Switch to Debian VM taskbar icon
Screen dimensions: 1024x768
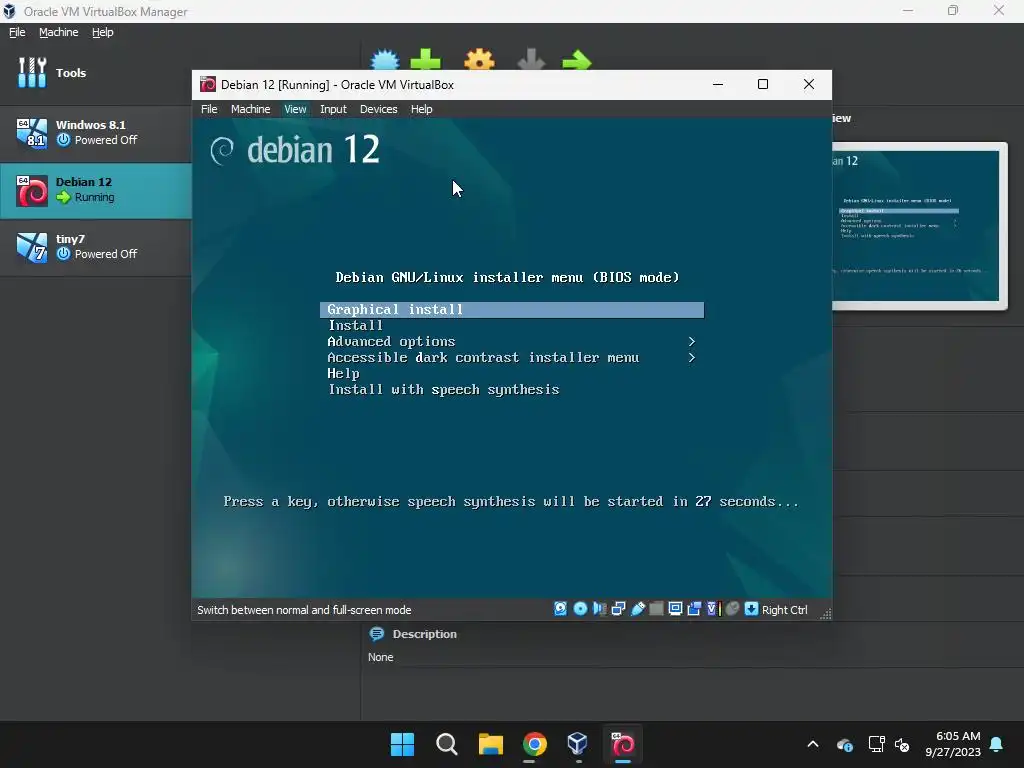click(x=622, y=744)
